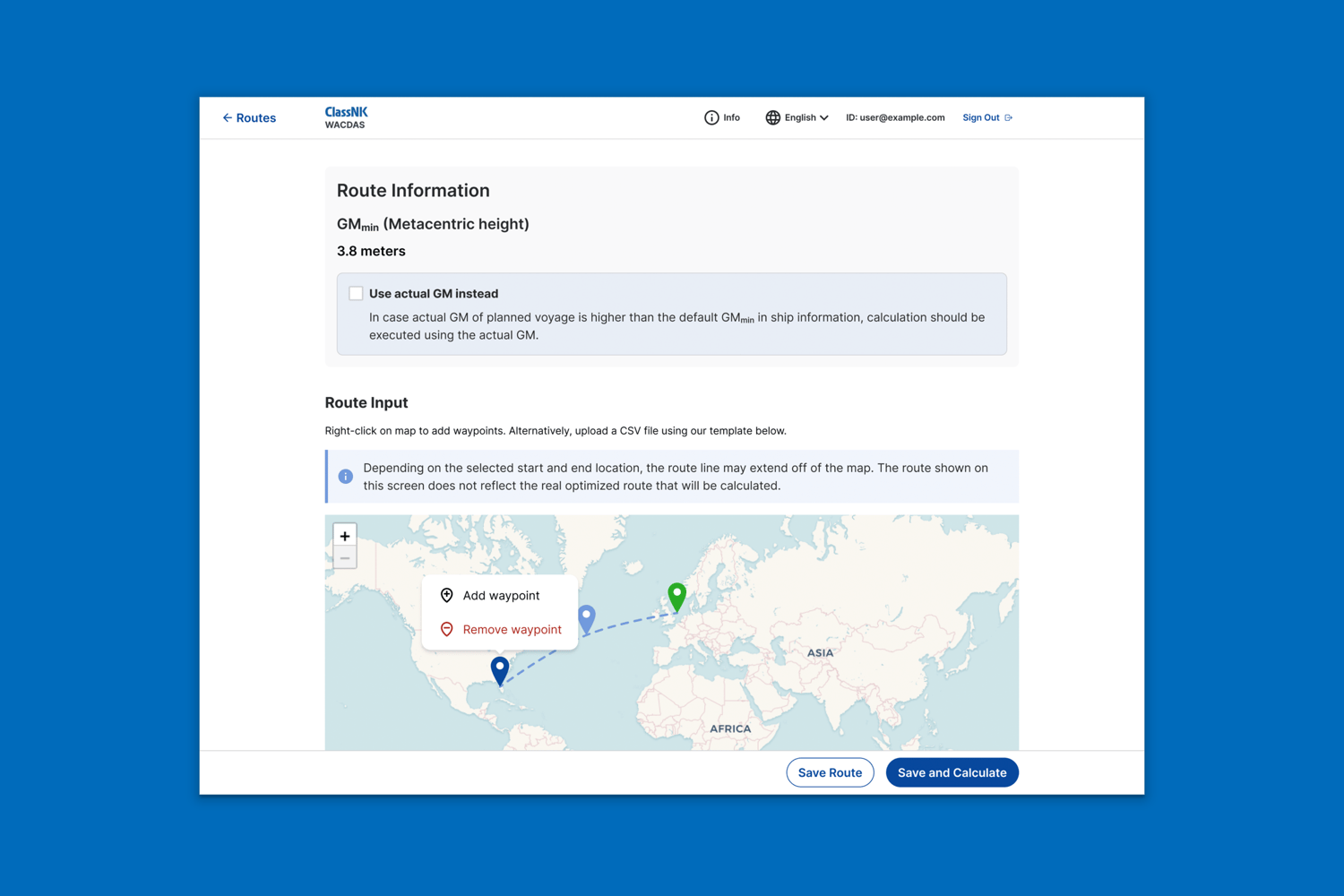Zoom in on the map with plus button

[x=345, y=536]
